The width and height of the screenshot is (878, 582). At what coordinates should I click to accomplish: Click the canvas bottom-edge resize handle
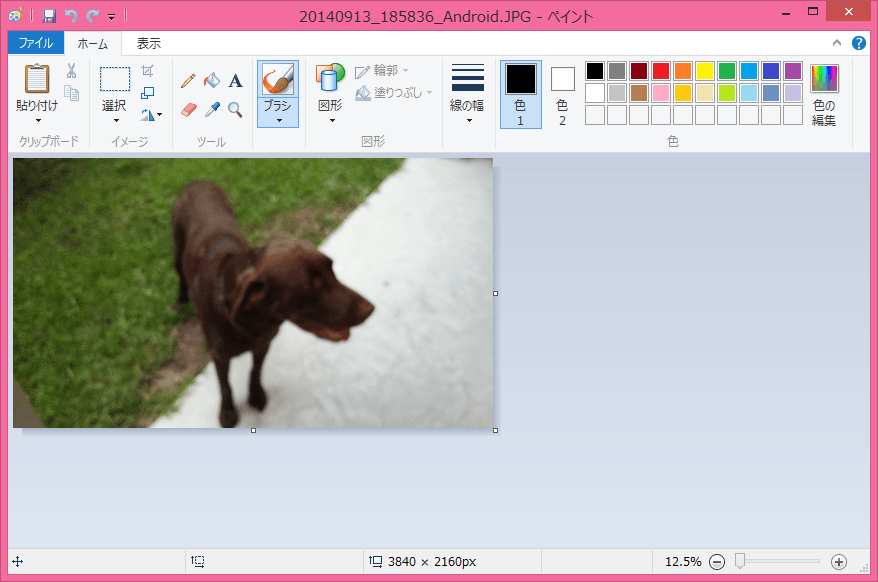pos(254,430)
